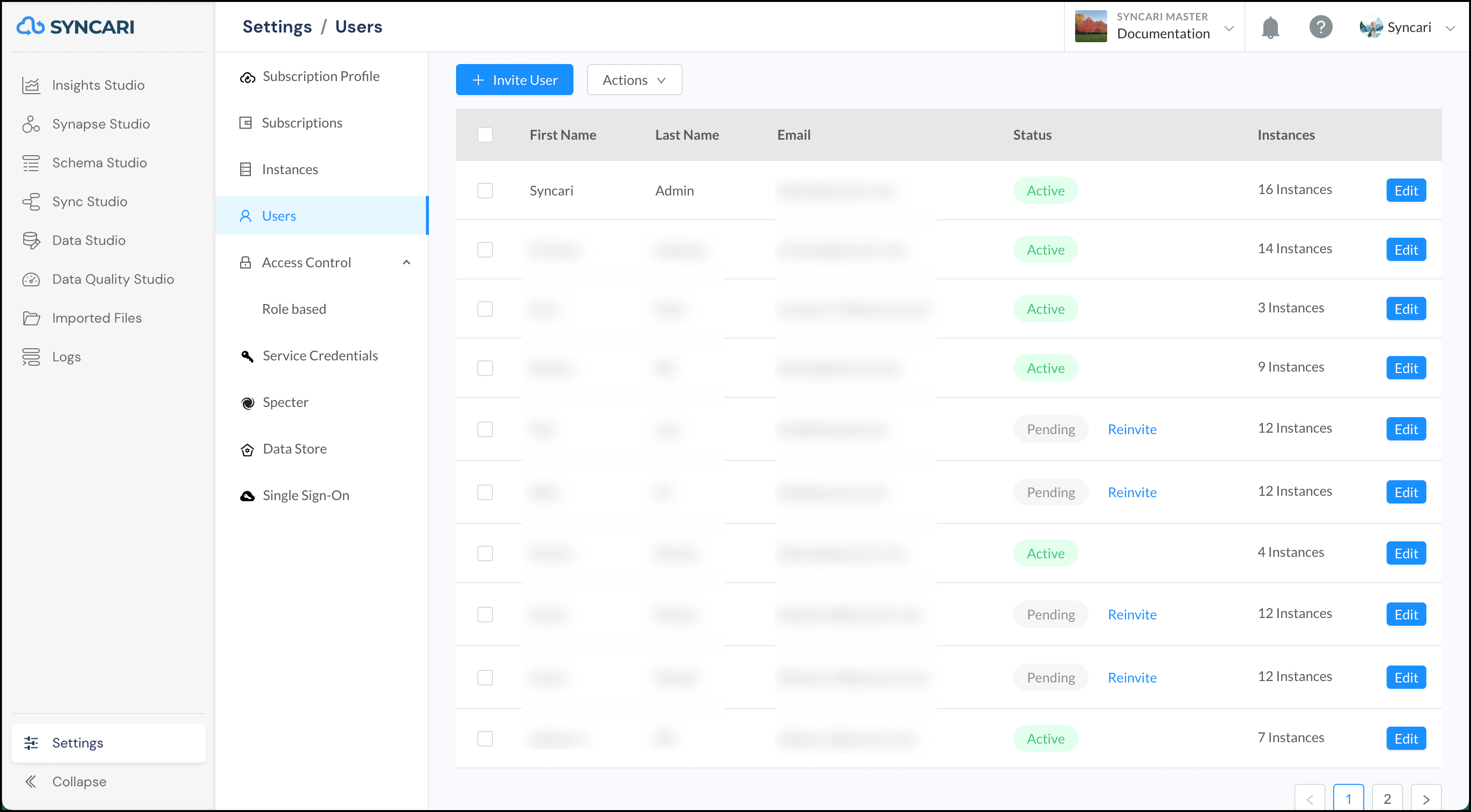Open Data Studio database icon

point(31,241)
